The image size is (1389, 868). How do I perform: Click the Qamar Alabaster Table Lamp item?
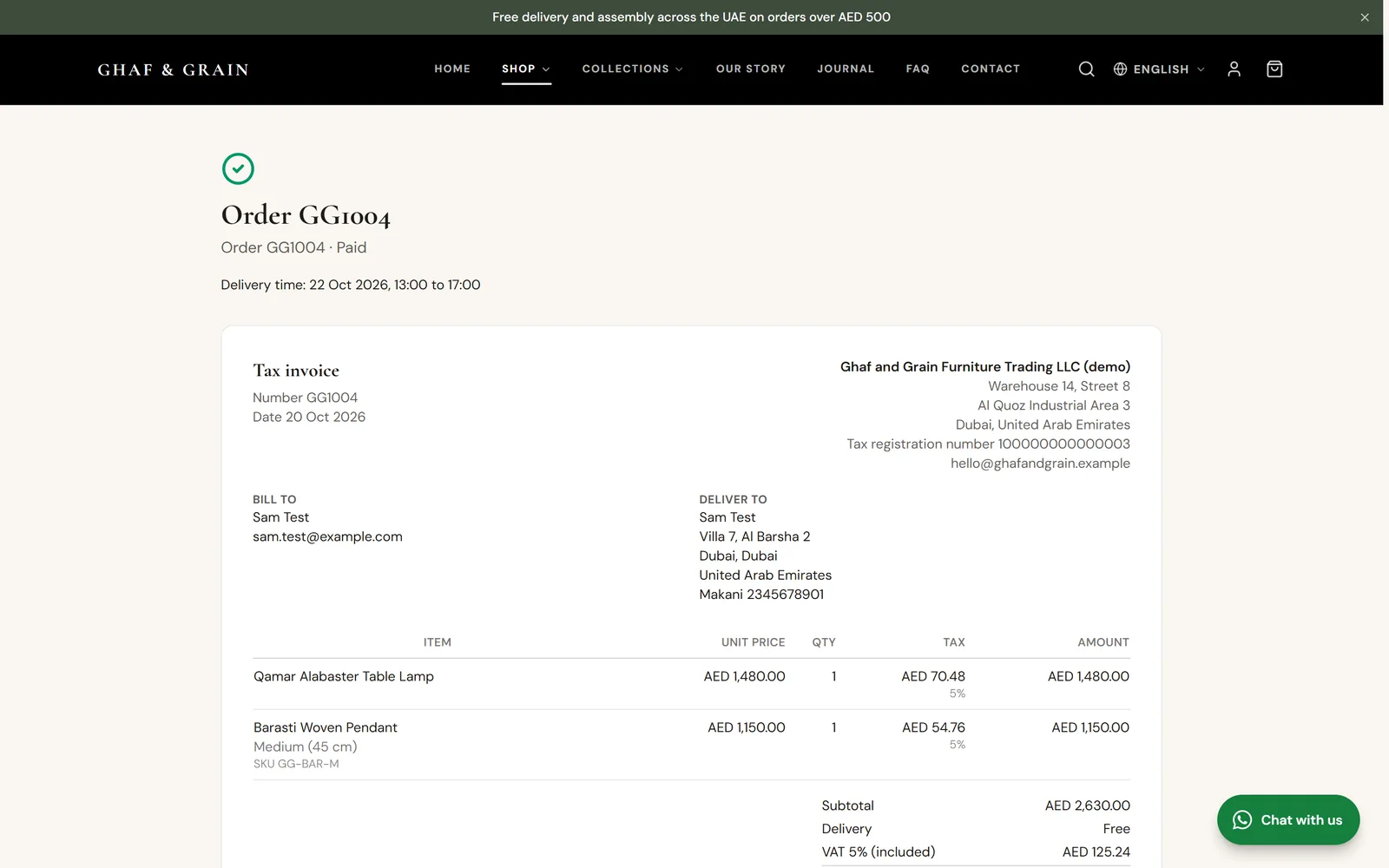click(344, 676)
